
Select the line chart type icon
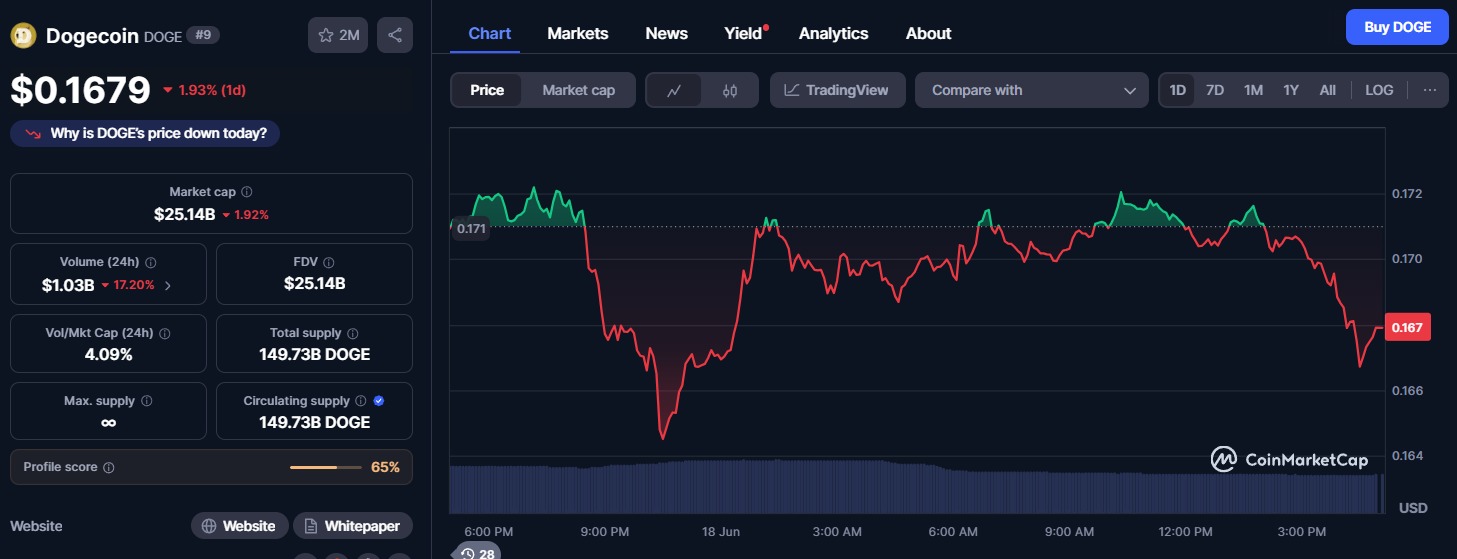tap(674, 90)
